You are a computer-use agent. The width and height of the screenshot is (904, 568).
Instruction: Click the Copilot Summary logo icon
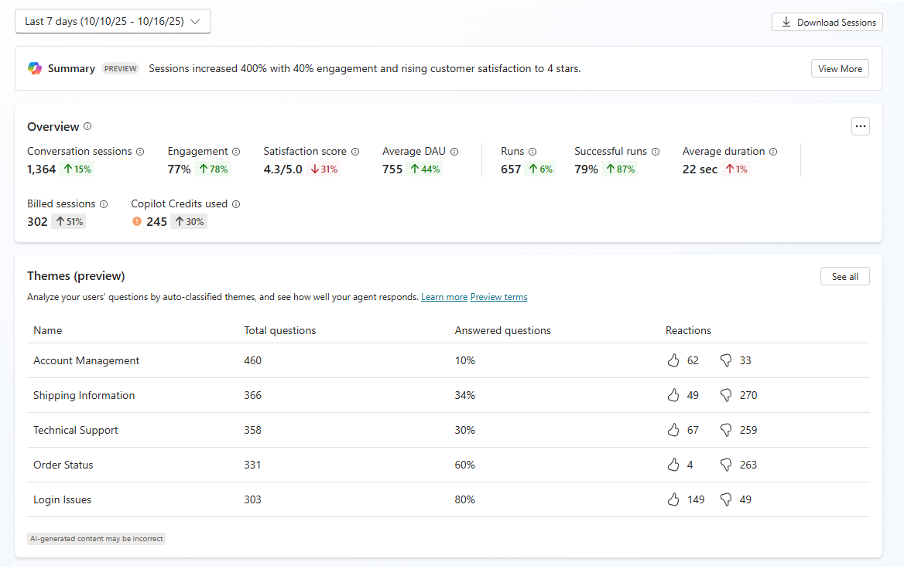coord(35,69)
